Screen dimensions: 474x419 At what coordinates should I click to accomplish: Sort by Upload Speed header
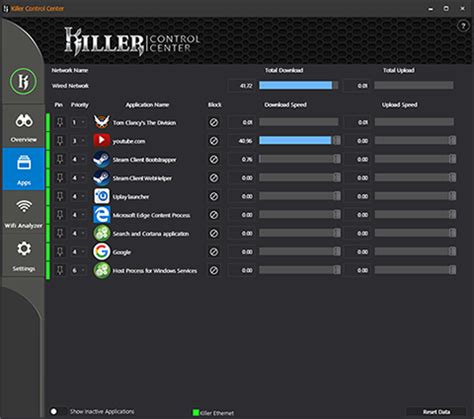point(399,105)
